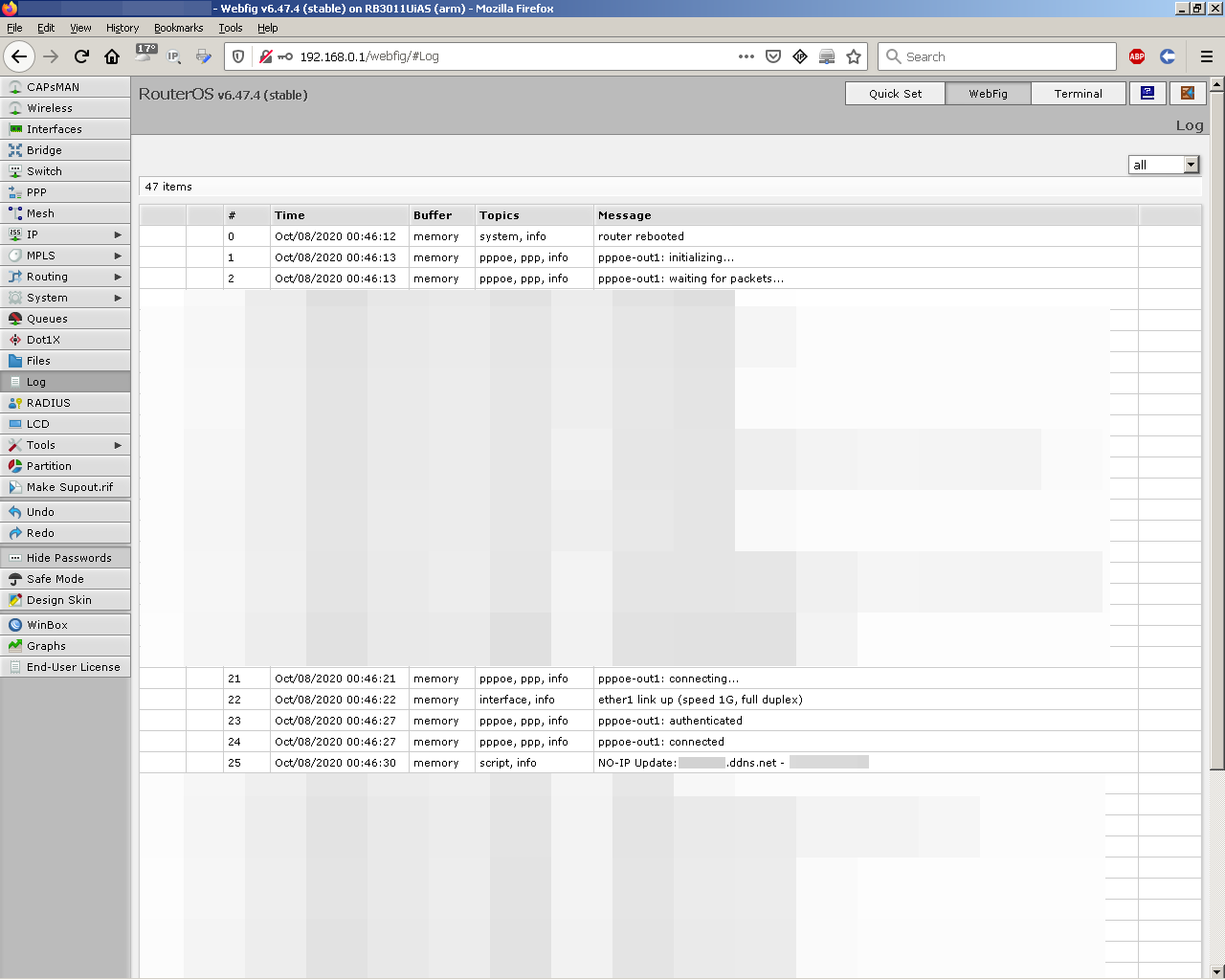The height and width of the screenshot is (980, 1225).
Task: Click Undo in the sidebar
Action: tap(65, 512)
